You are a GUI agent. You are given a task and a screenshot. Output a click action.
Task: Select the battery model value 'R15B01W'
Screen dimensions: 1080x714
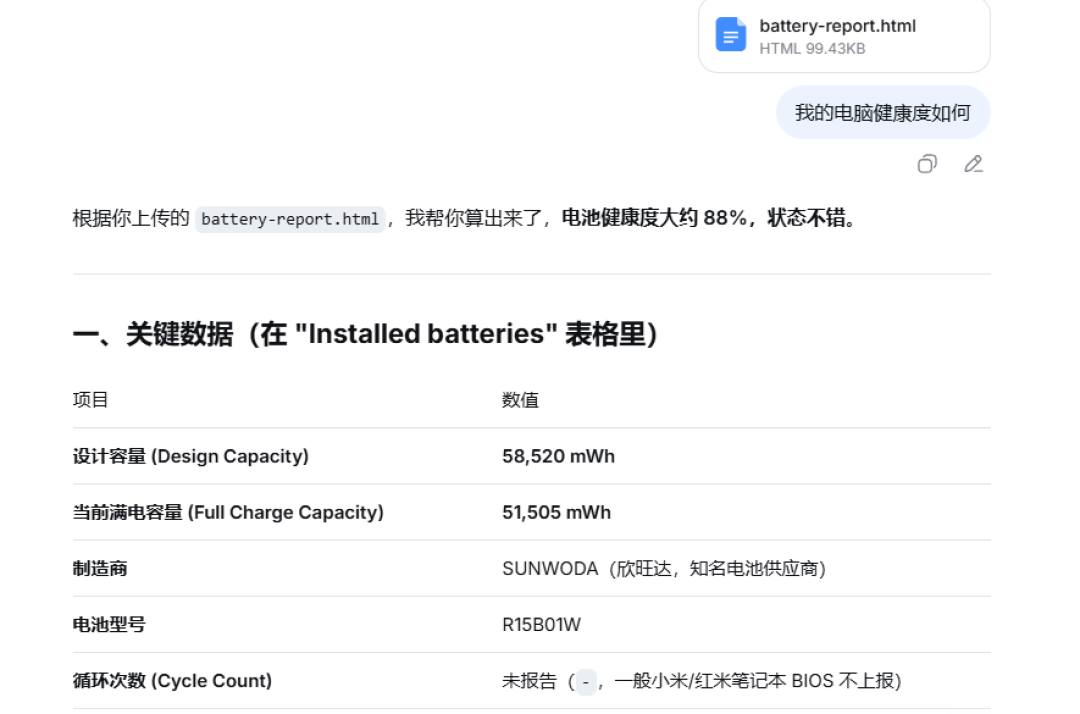(541, 624)
